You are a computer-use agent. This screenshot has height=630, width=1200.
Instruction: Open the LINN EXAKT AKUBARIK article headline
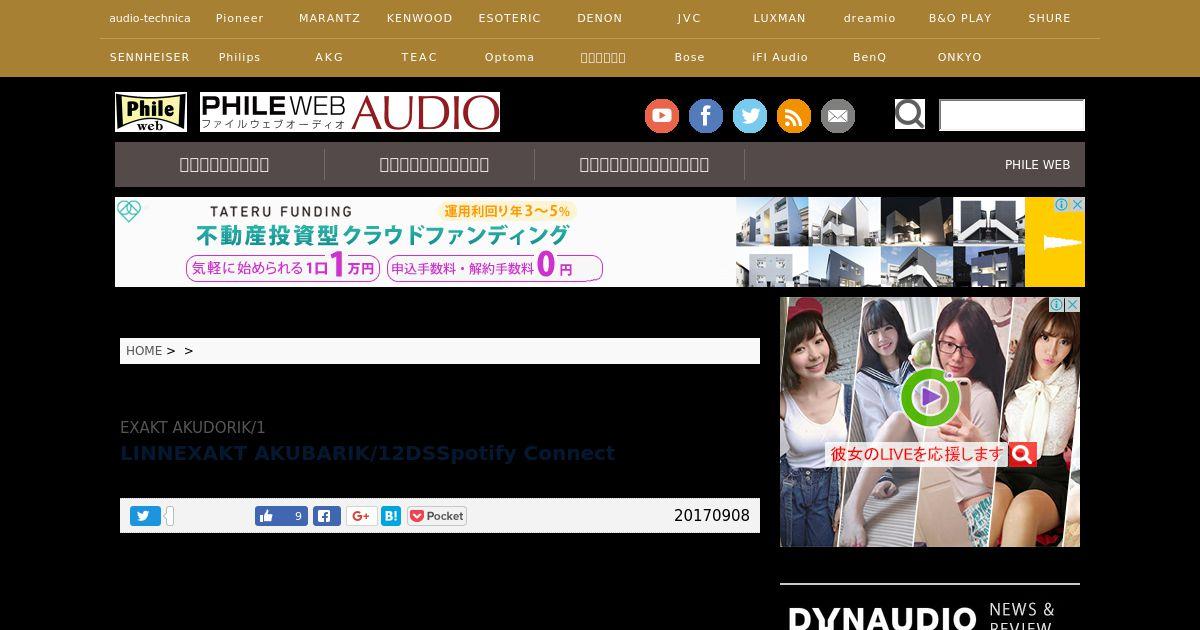coord(368,453)
